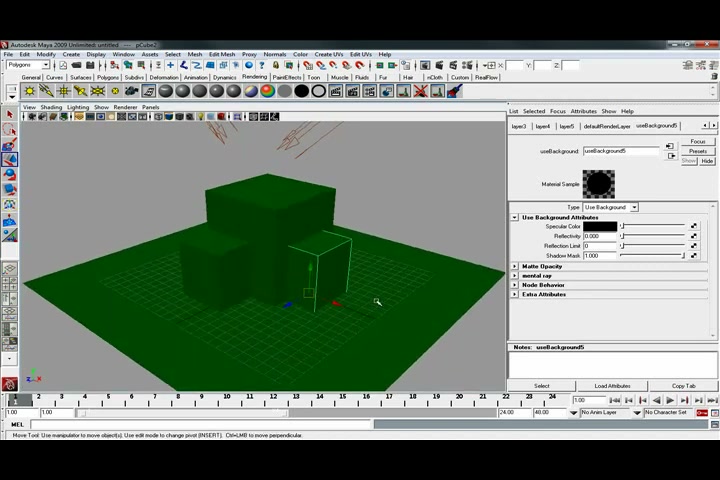Click the Input connections icon beside useBackground field

[670, 146]
